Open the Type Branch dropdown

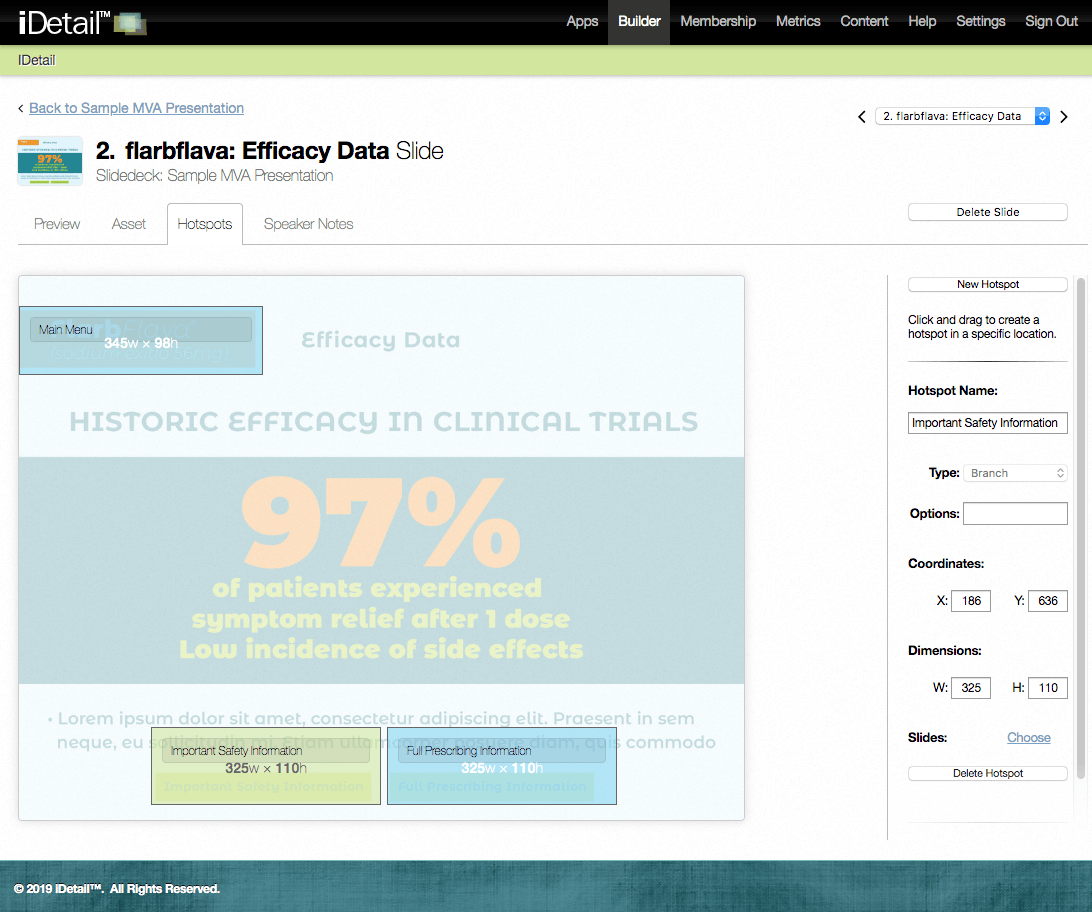(x=1015, y=473)
